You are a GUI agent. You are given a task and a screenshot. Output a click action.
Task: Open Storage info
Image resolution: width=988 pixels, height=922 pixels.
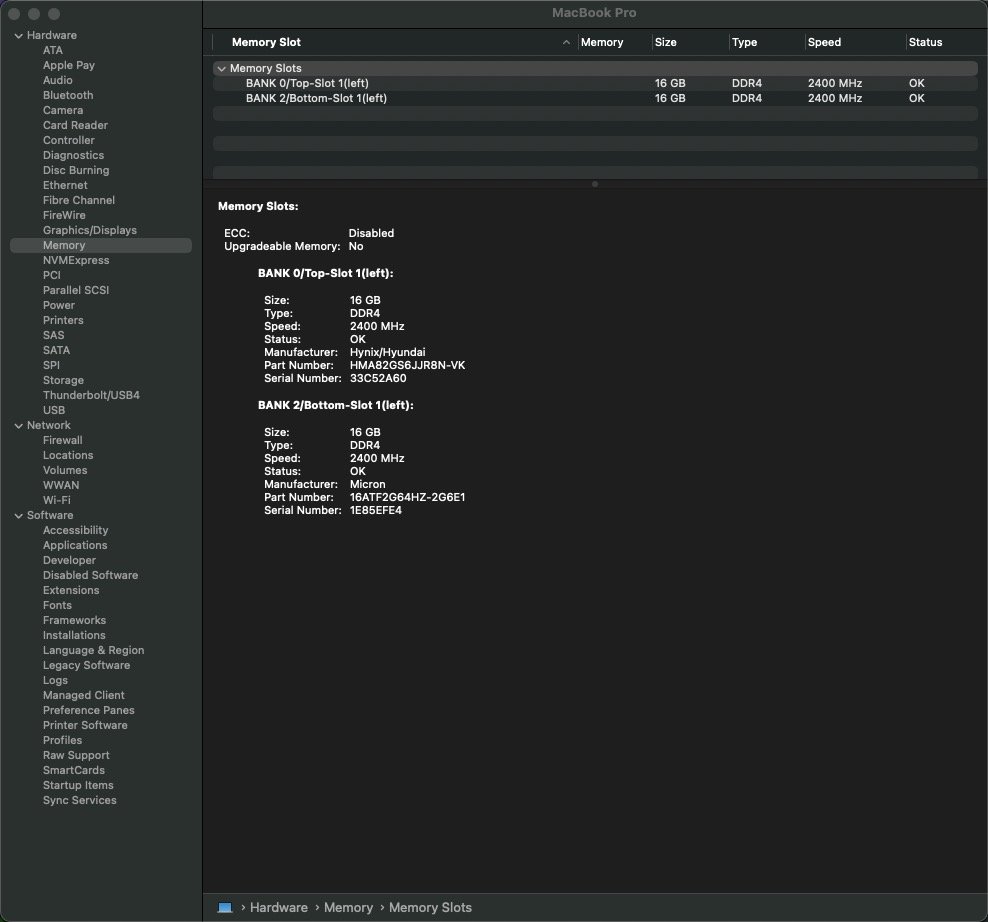click(x=63, y=381)
